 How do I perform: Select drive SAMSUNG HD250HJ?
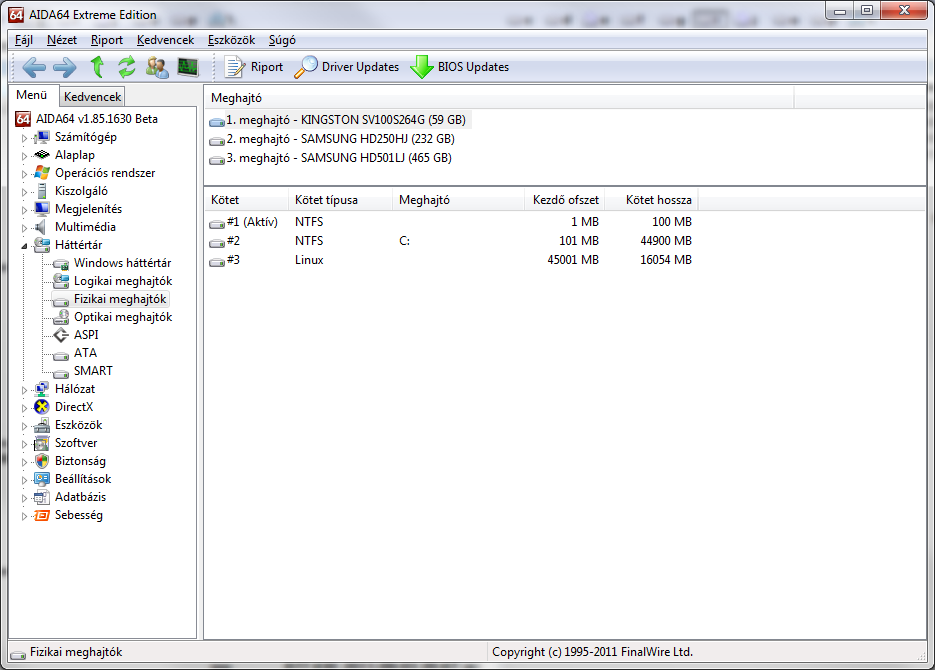tap(332, 139)
